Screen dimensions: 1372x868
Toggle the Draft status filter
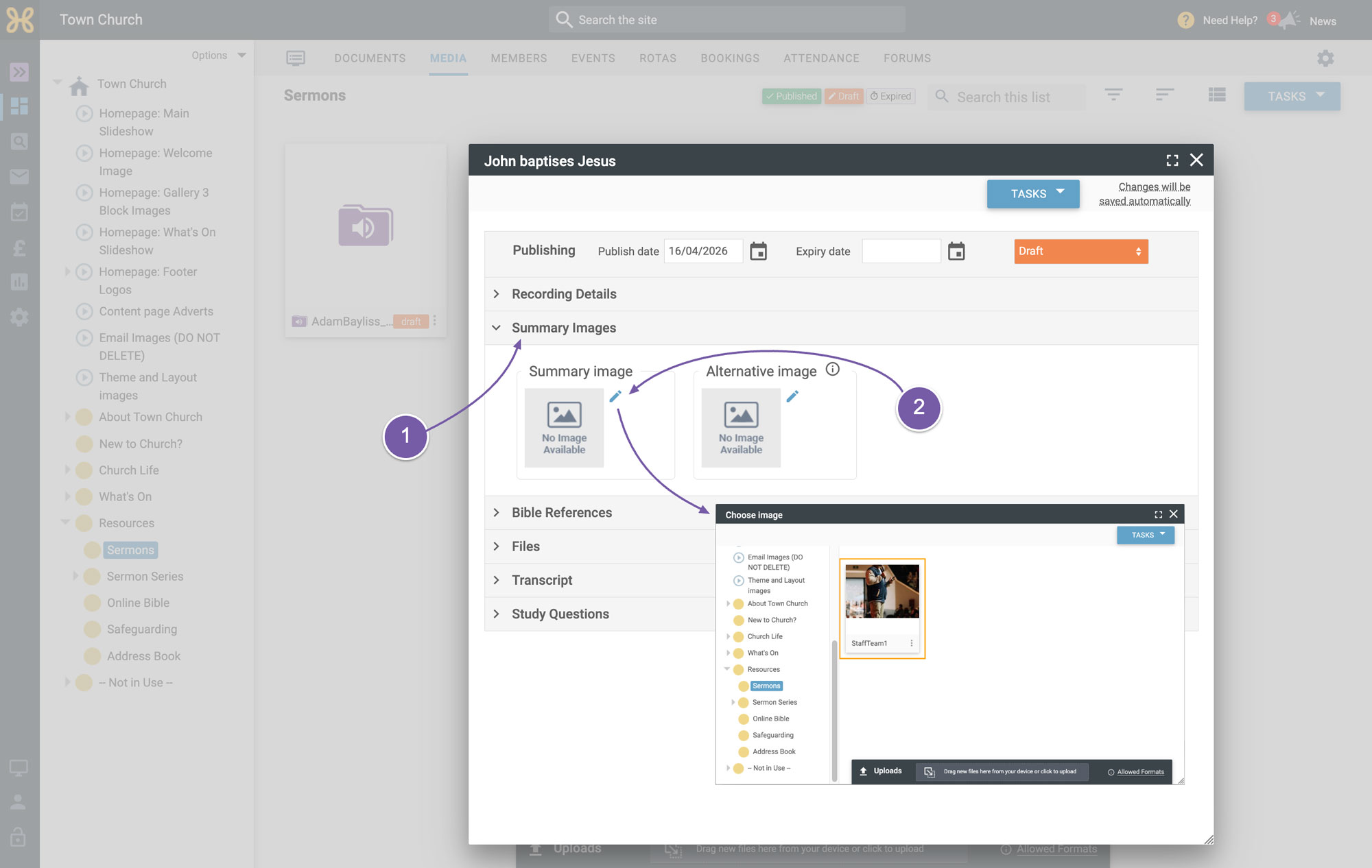pos(844,97)
